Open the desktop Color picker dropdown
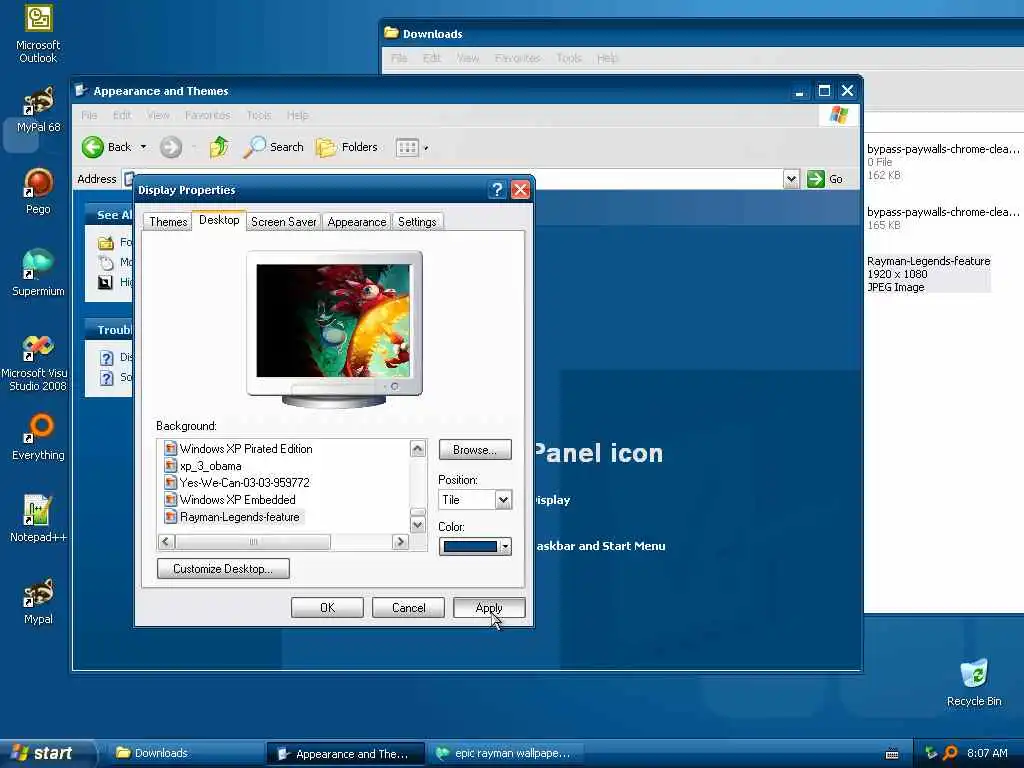This screenshot has height=768, width=1024. (x=505, y=547)
